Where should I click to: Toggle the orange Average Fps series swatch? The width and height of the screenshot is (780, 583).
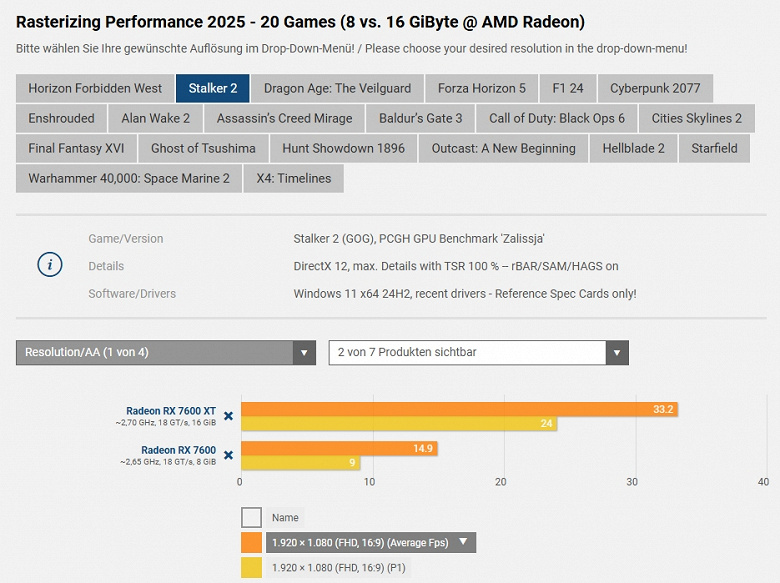tap(251, 543)
